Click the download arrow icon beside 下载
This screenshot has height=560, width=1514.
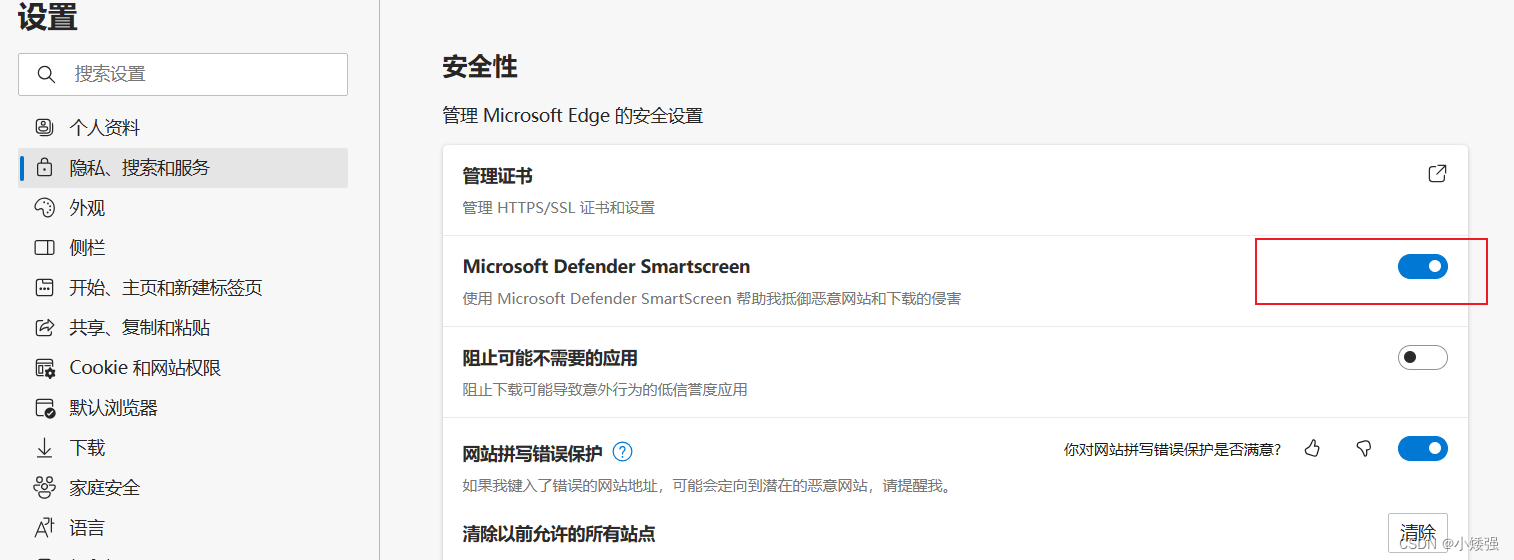coord(44,448)
